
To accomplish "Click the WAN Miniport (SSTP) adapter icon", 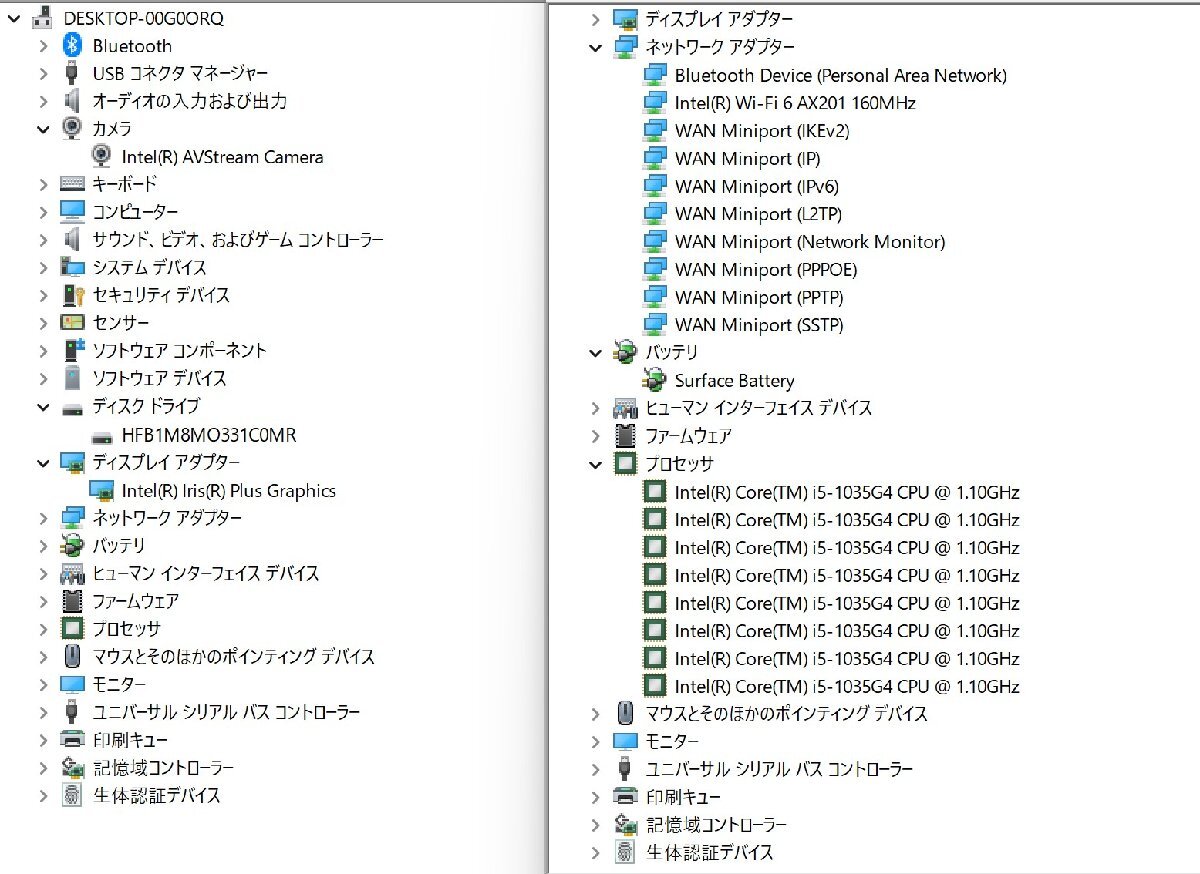I will pyautogui.click(x=655, y=325).
